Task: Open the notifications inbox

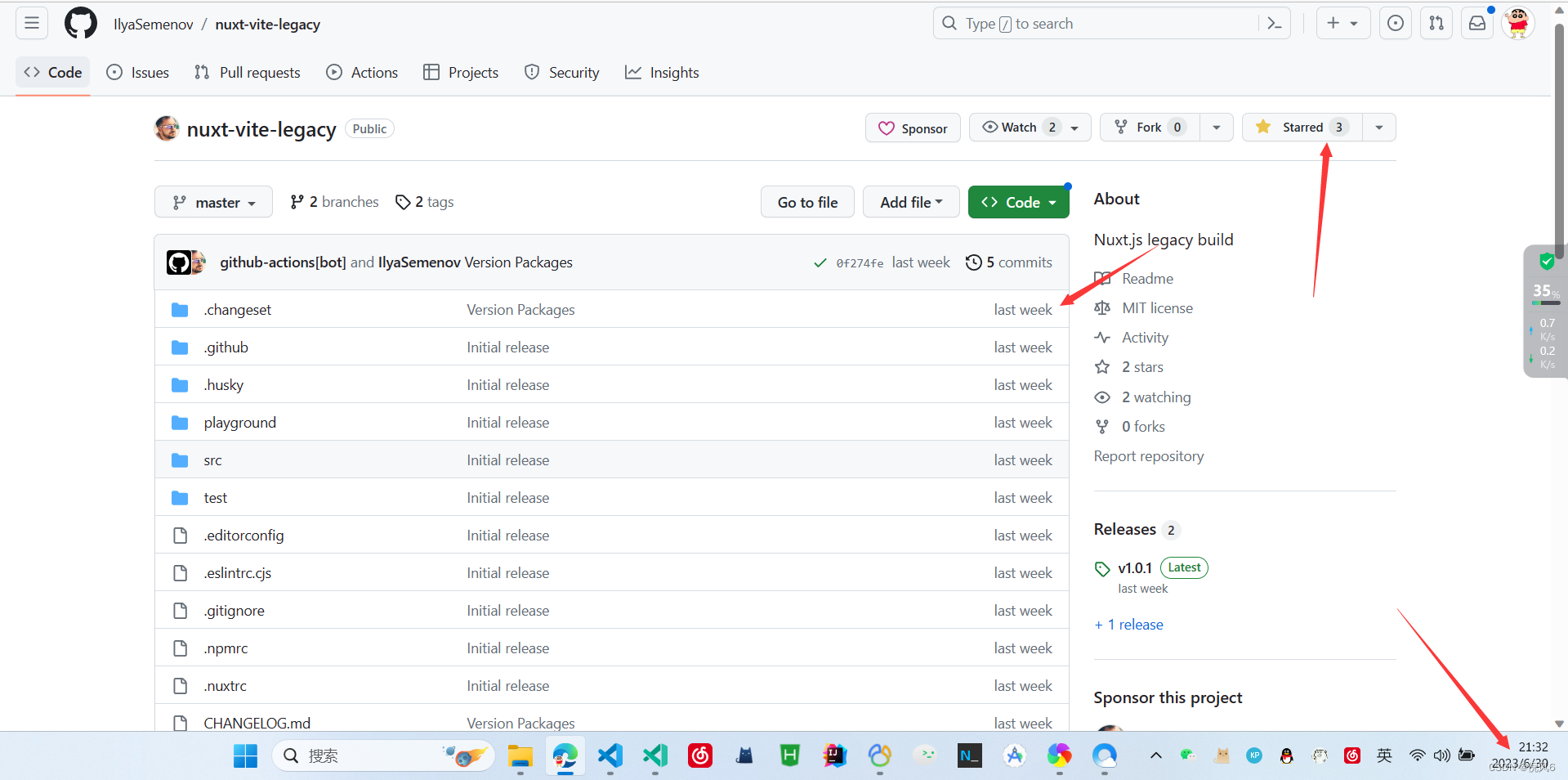Action: 1477,24
